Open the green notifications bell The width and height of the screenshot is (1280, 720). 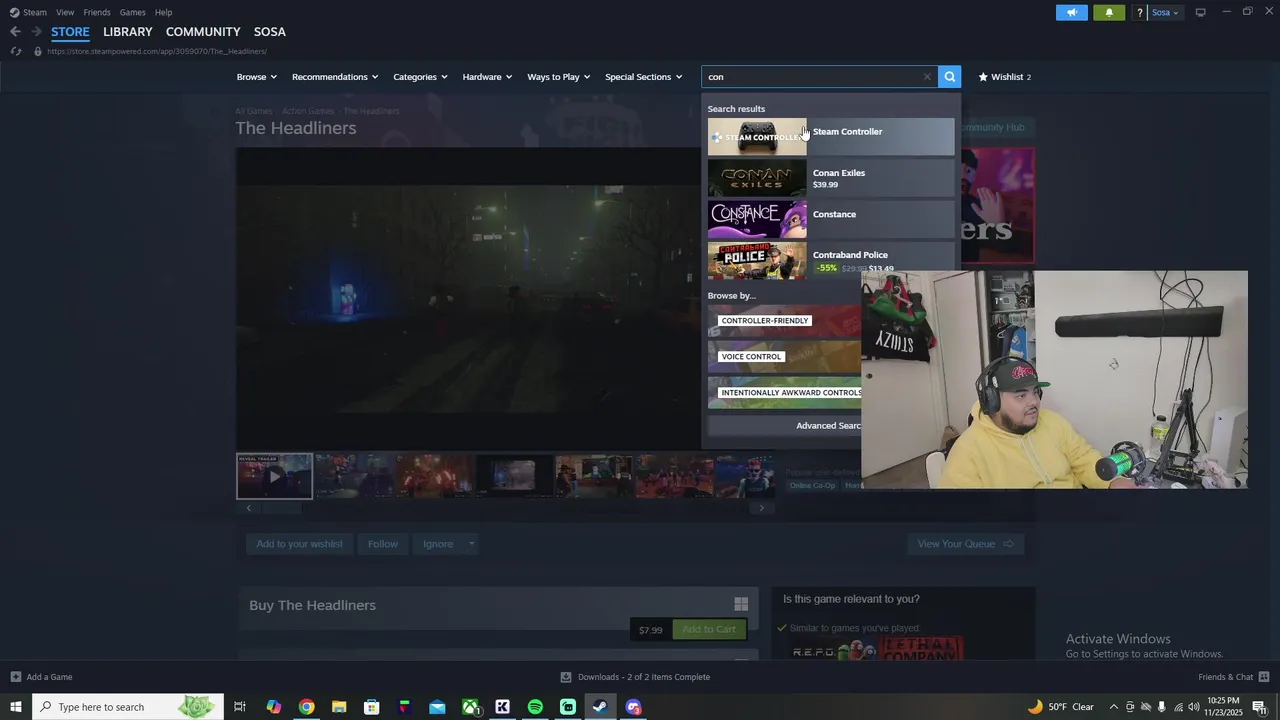point(1109,12)
